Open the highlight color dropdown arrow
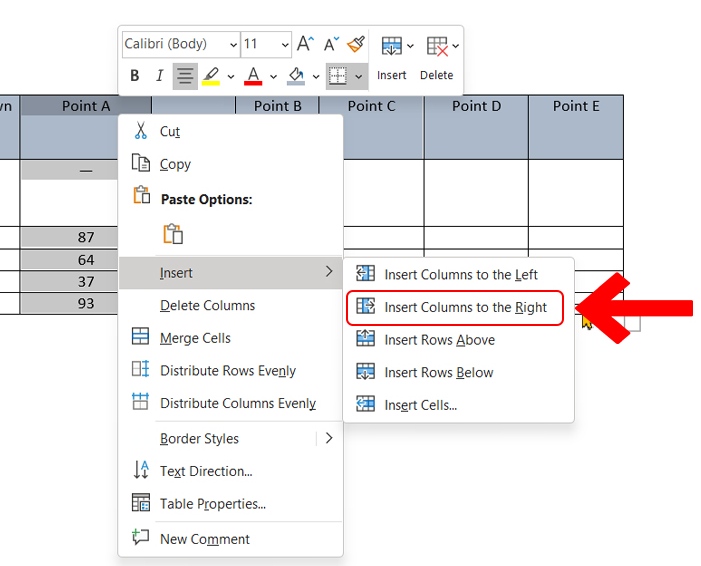The width and height of the screenshot is (701, 566). pos(231,76)
